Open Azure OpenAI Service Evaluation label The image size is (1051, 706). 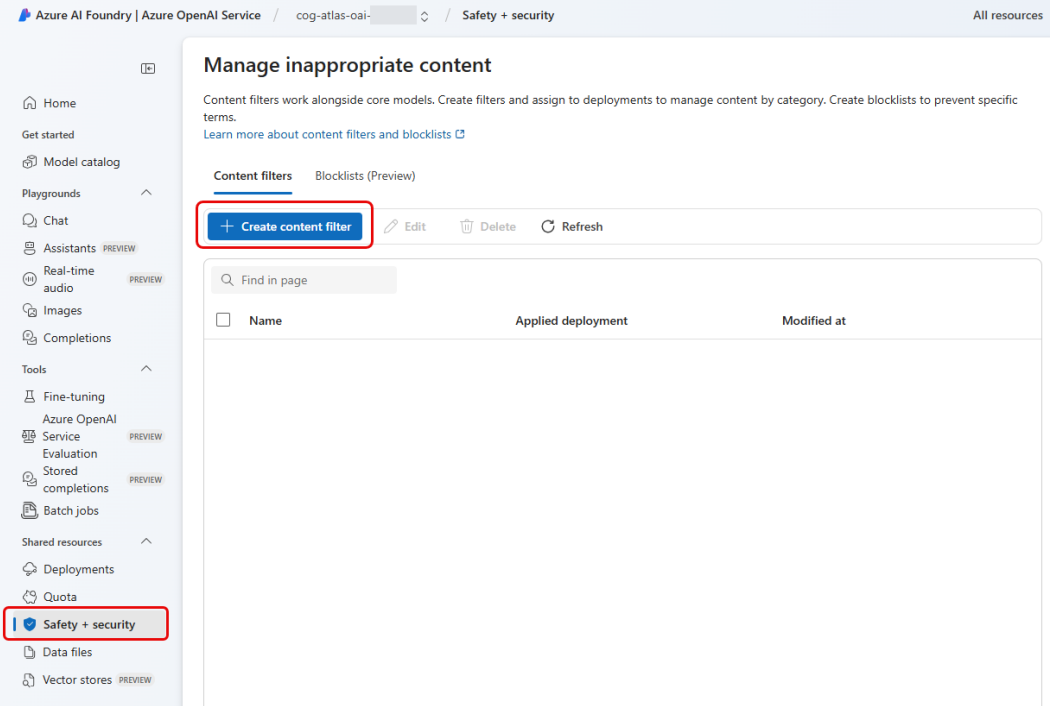[80, 436]
